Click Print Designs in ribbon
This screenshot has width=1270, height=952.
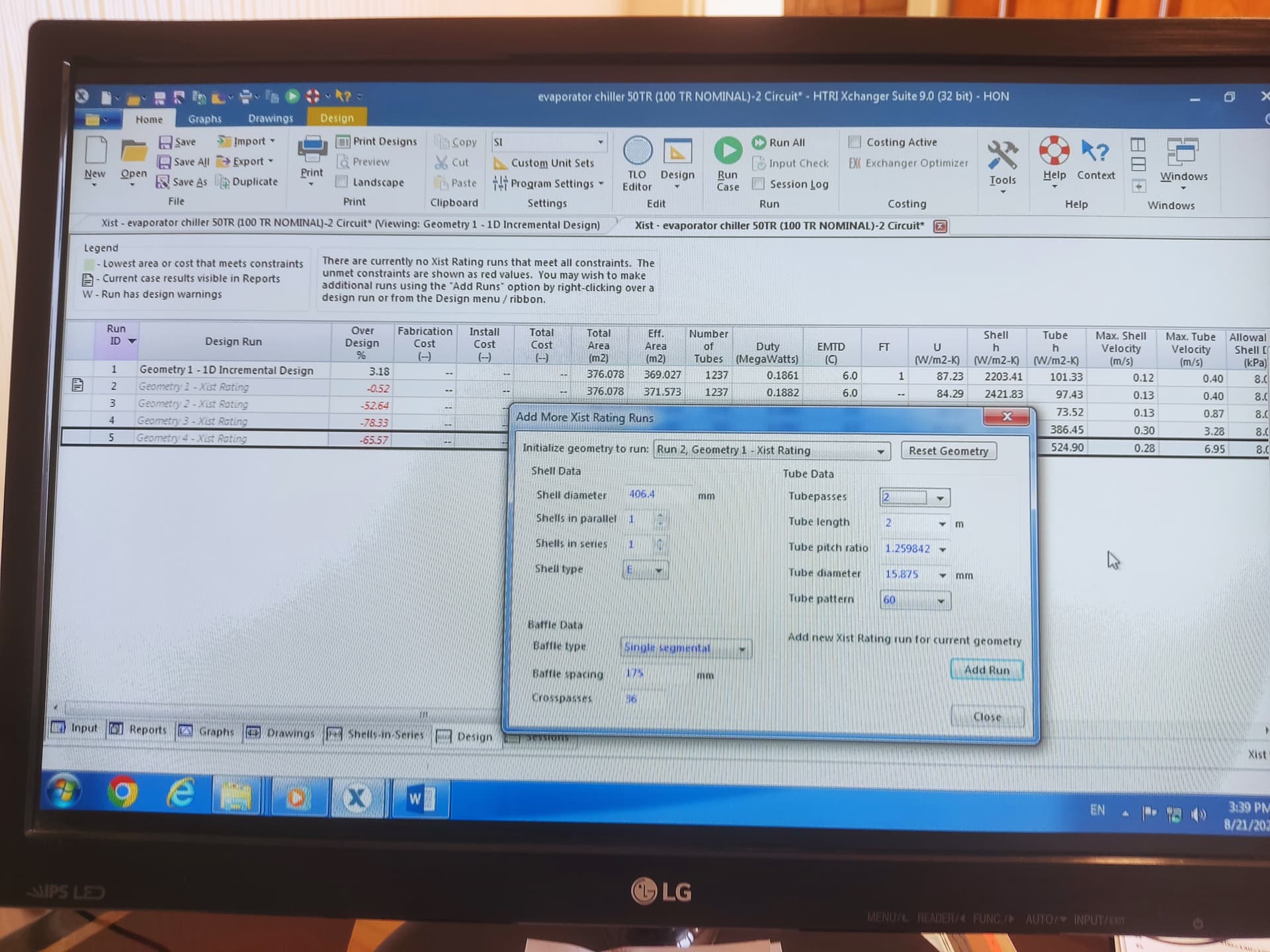[x=377, y=141]
